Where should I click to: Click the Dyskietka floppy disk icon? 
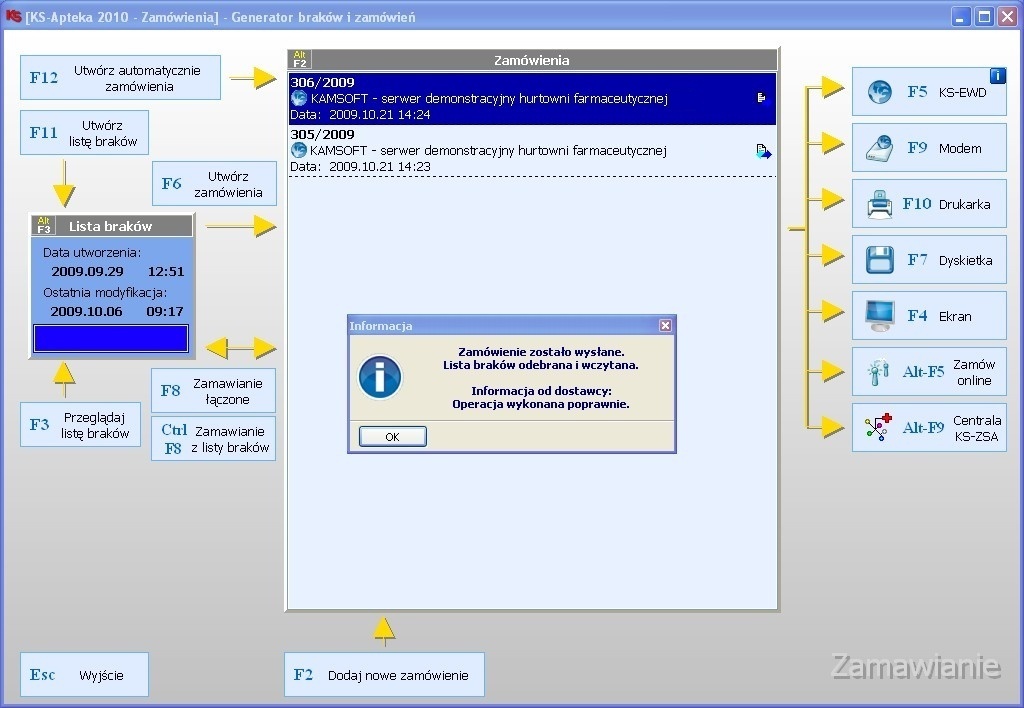879,261
